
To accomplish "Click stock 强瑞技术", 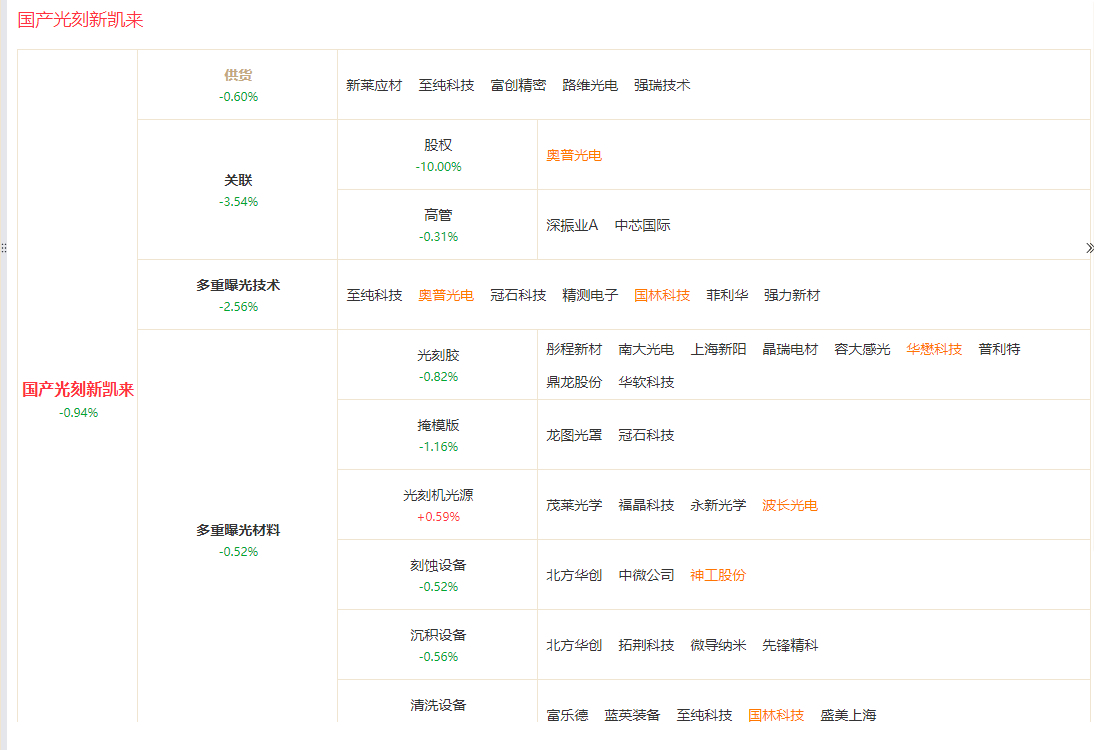I will click(x=662, y=85).
